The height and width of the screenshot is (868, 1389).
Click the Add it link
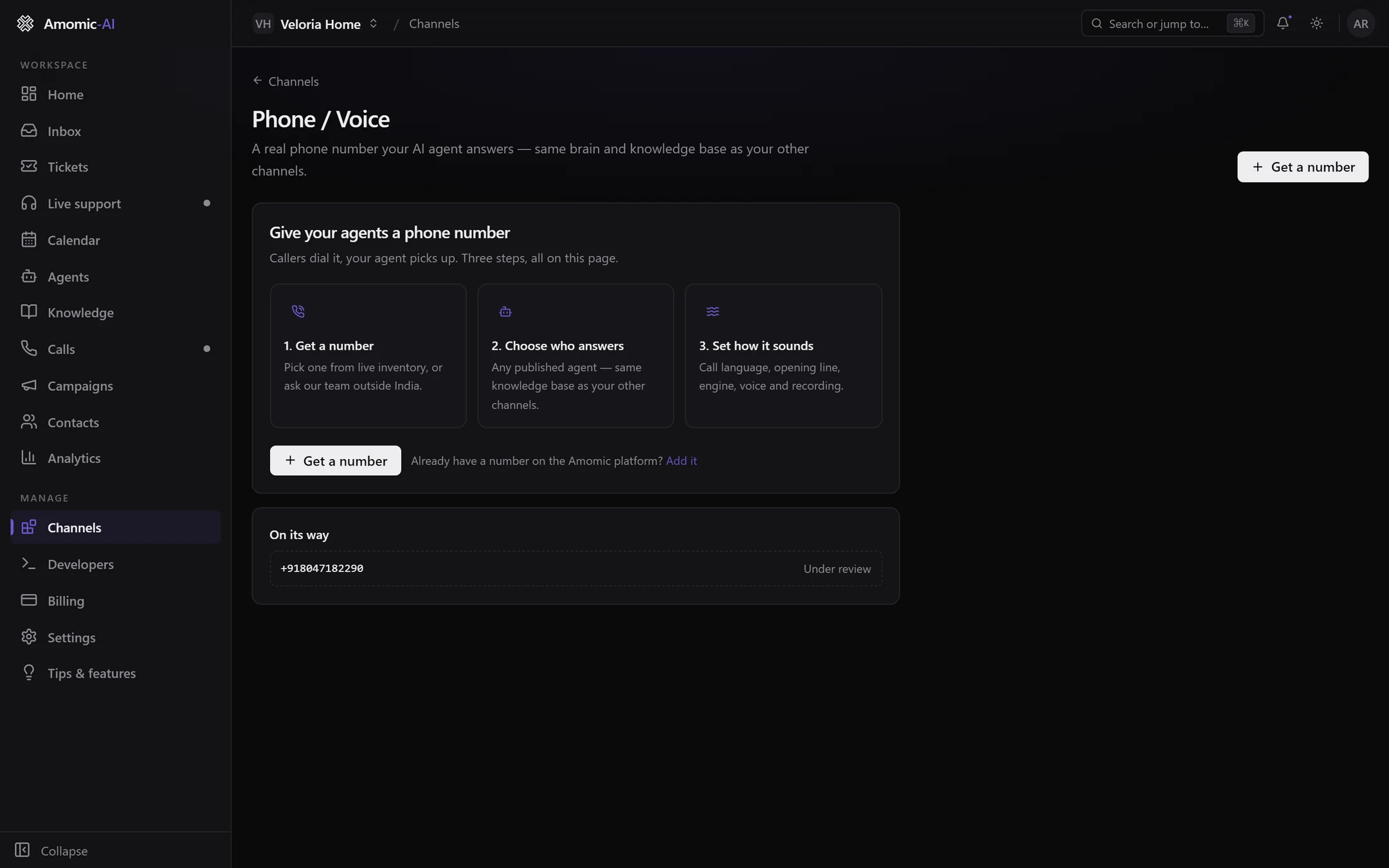click(681, 460)
